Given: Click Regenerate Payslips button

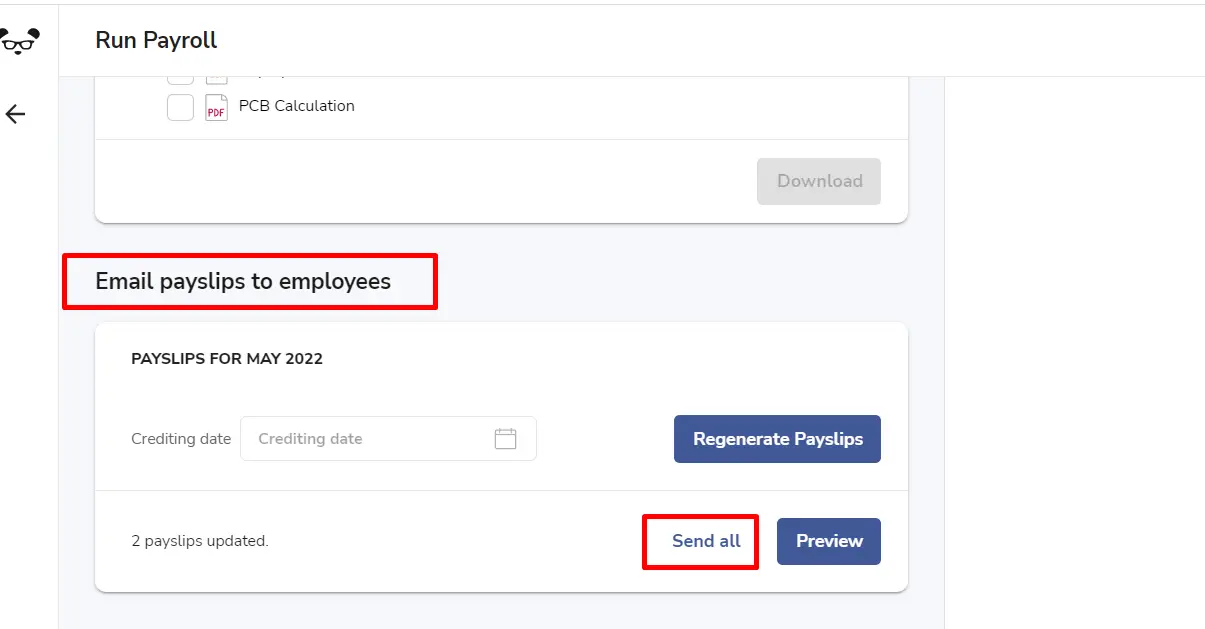Looking at the screenshot, I should pos(777,439).
